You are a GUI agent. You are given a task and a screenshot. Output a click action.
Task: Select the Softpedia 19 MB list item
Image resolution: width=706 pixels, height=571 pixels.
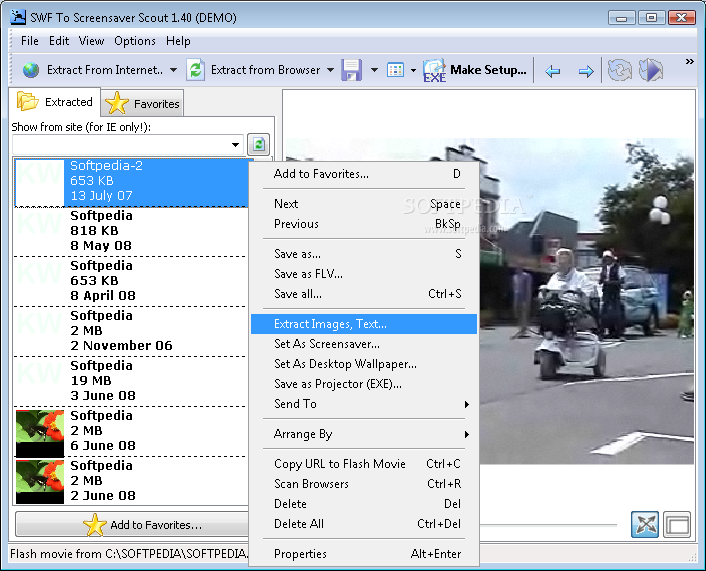(x=131, y=381)
